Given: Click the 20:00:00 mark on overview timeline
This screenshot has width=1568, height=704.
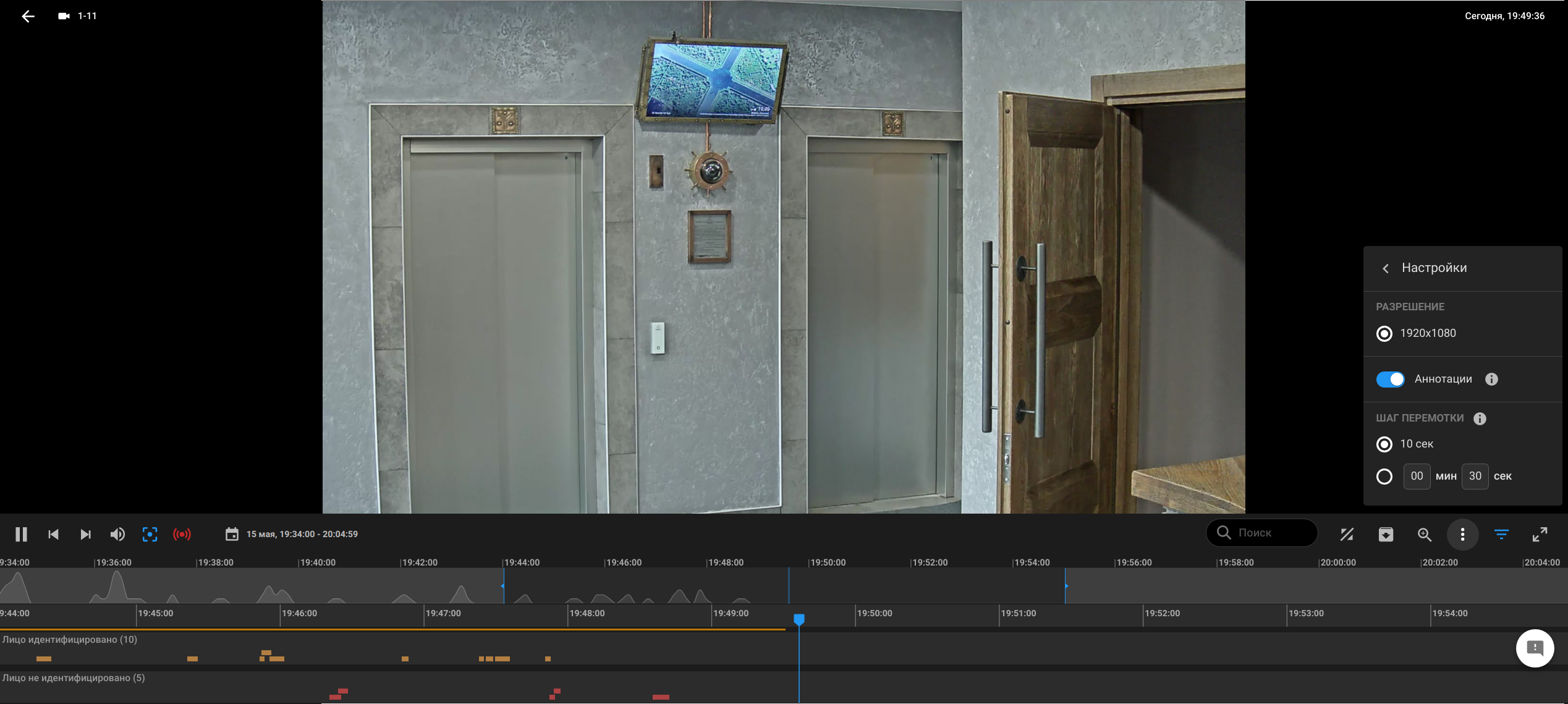Looking at the screenshot, I should click(1337, 562).
